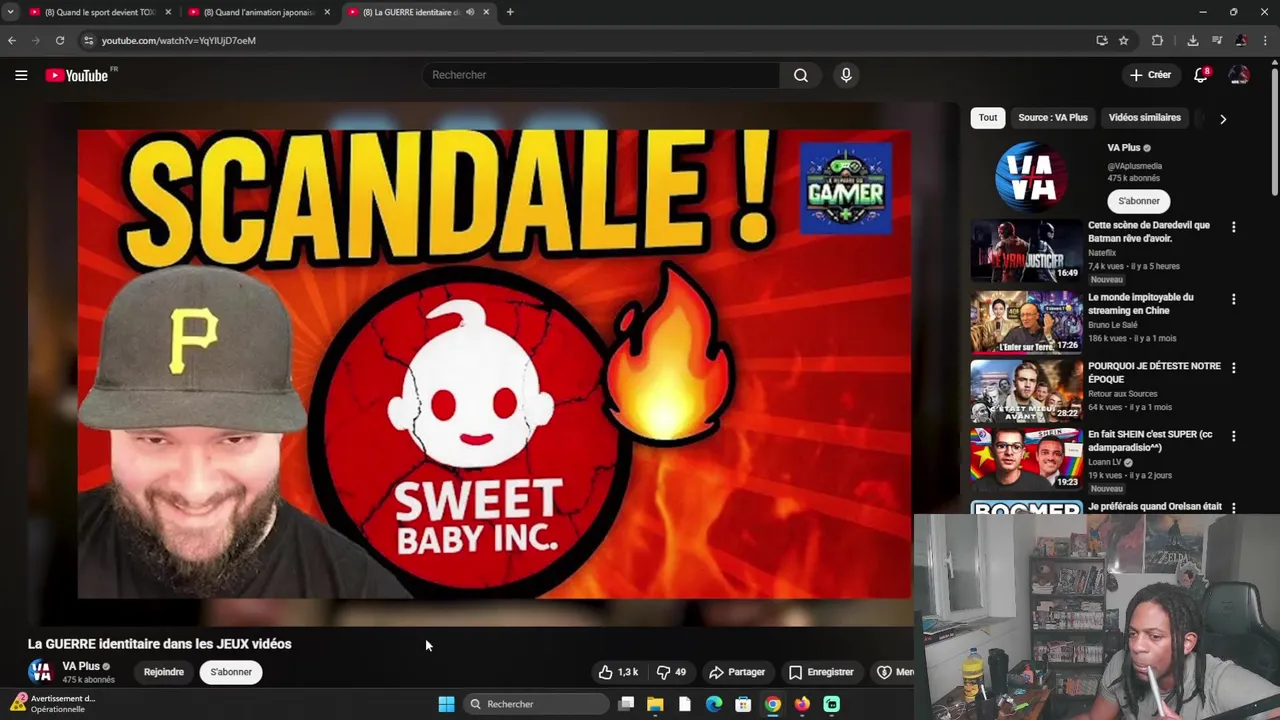Select the 'Tout' filter chip
Viewport: 1280px width, 720px height.
click(x=988, y=118)
